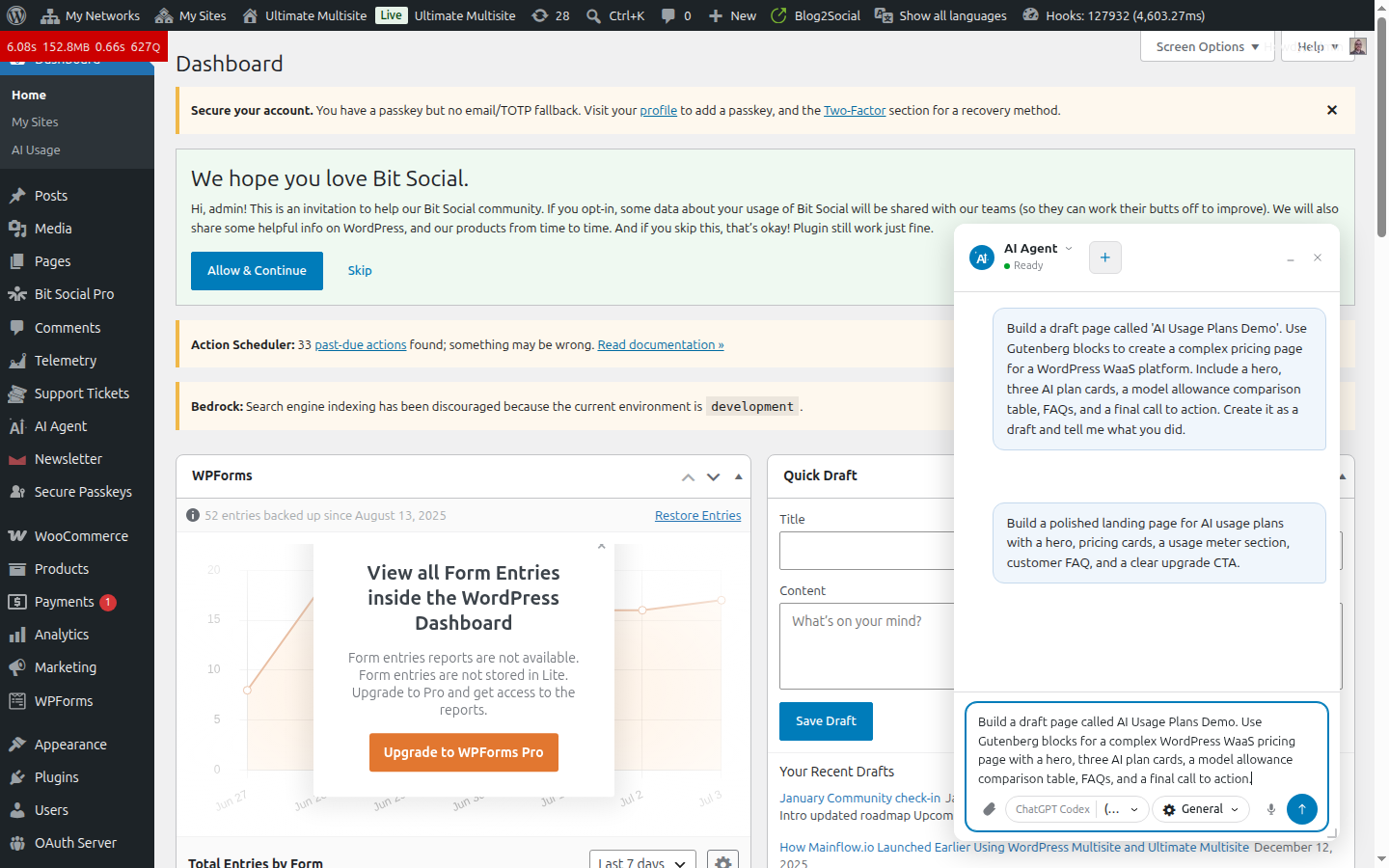Open the General mode dropdown in chat
1389x868 pixels.
click(x=1201, y=809)
